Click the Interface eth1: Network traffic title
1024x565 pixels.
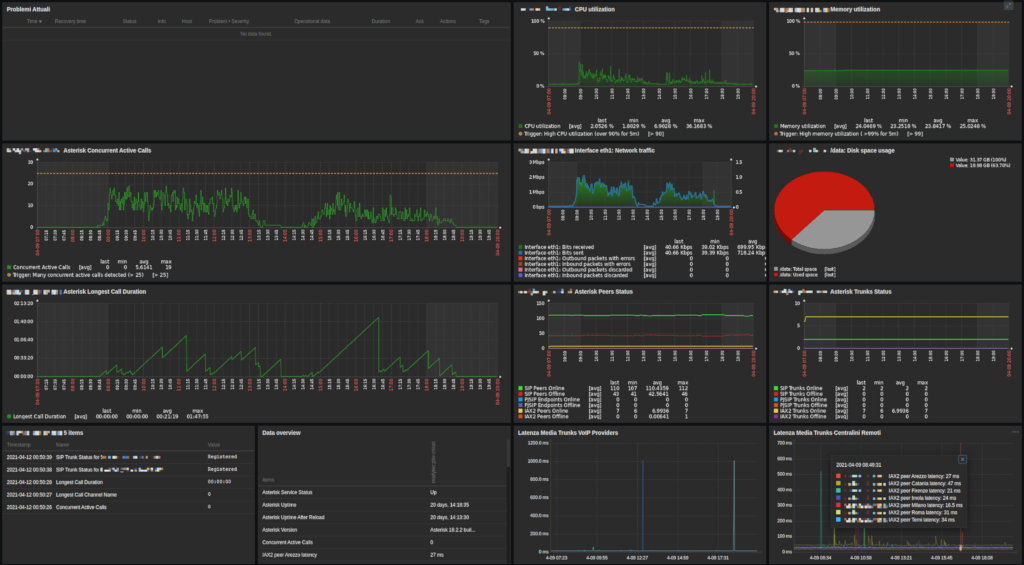pos(615,150)
